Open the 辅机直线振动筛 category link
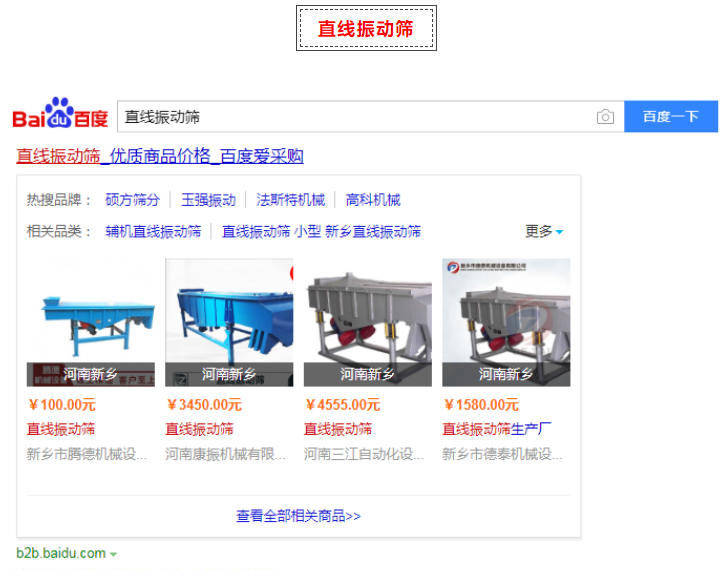Image resolution: width=721 pixels, height=570 pixels. (x=153, y=231)
